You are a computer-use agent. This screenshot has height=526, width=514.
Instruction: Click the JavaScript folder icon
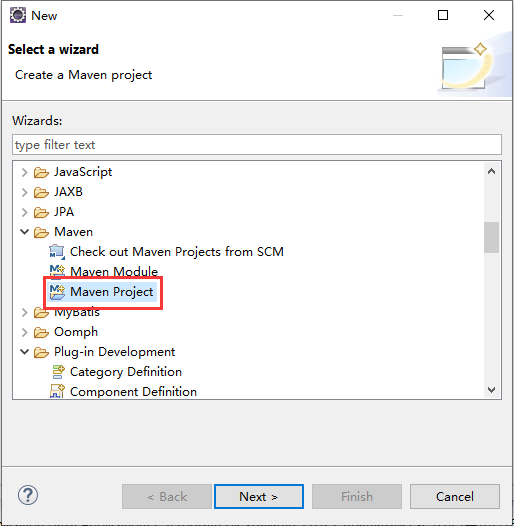(41, 172)
